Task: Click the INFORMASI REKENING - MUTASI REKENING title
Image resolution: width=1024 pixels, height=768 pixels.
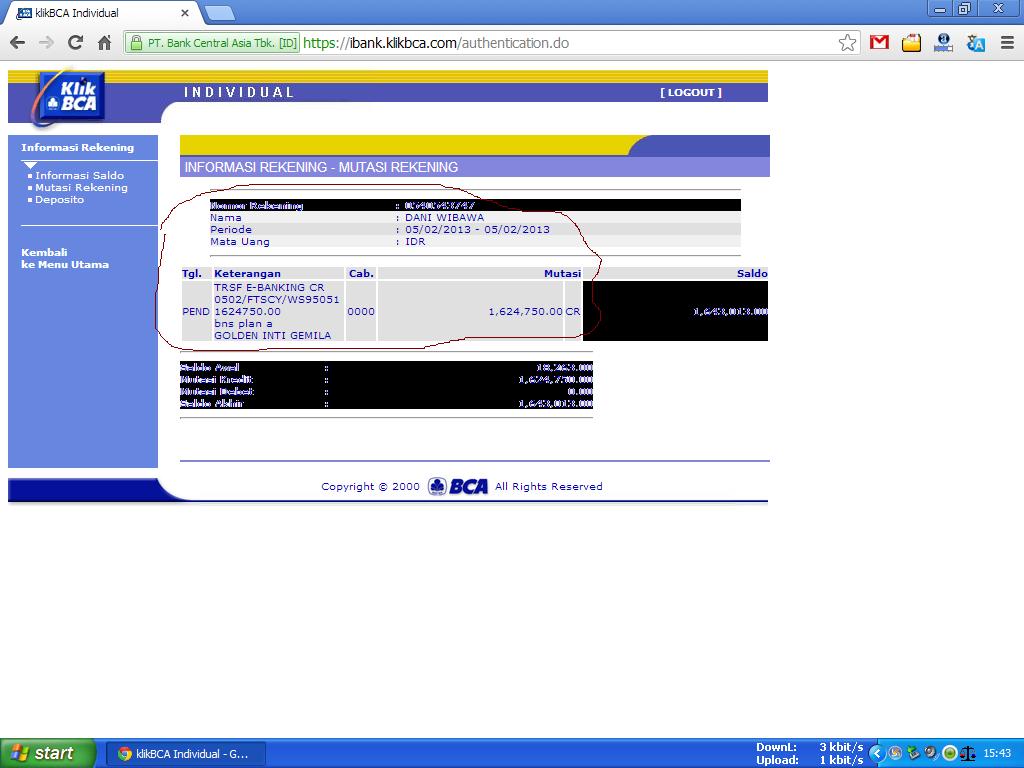Action: pos(321,167)
